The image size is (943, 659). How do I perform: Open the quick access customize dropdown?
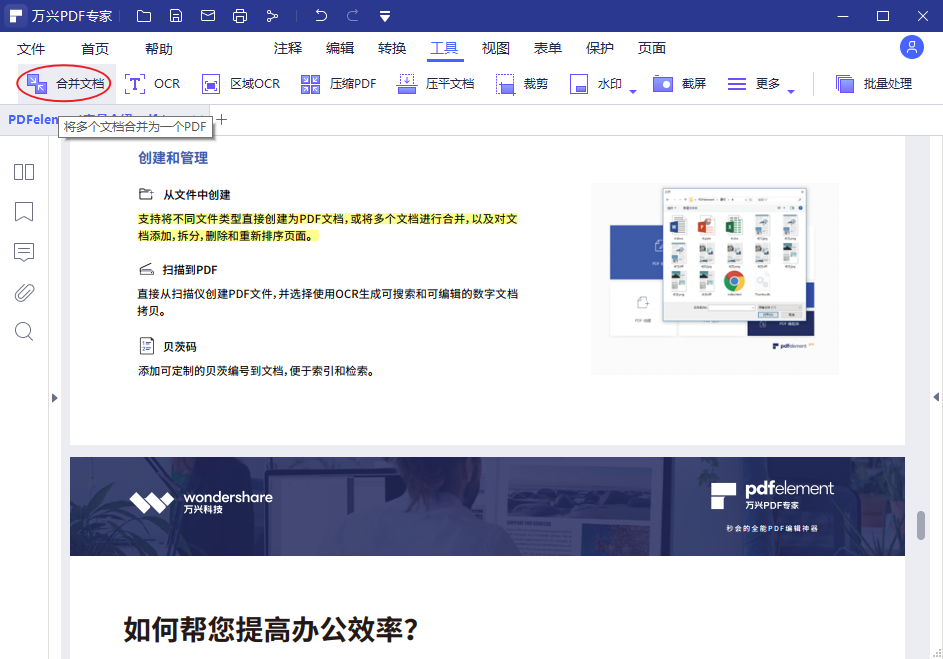tap(385, 15)
